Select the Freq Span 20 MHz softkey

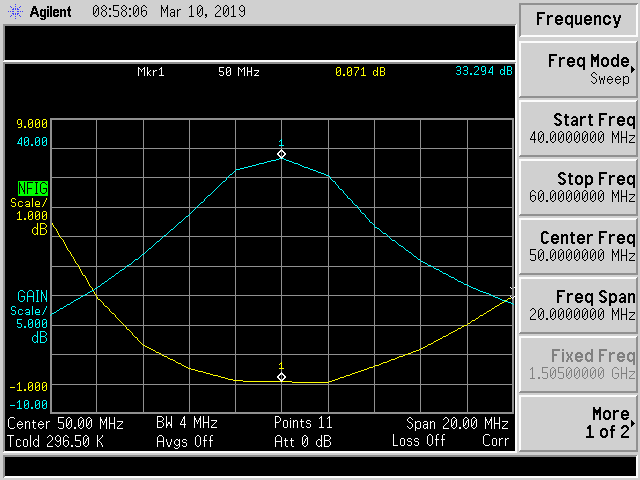click(578, 305)
